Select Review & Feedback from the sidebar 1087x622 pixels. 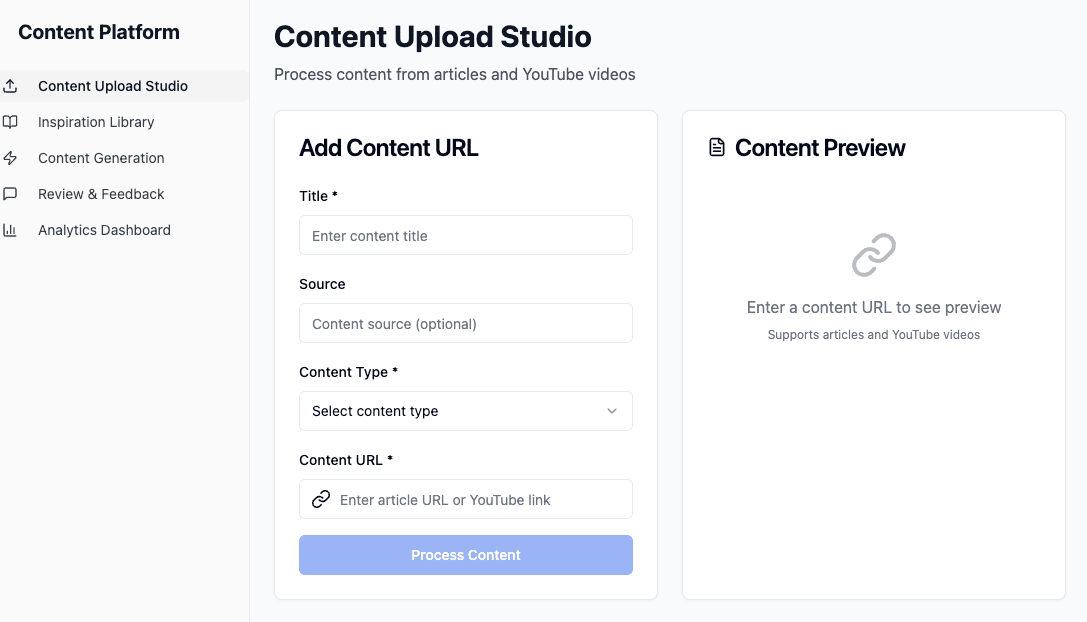125,194
